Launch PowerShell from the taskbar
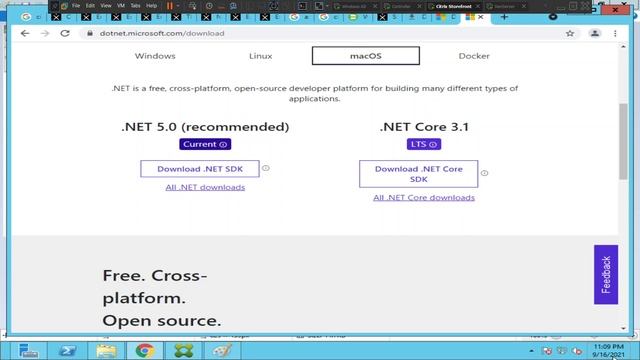This screenshot has height=360, width=640. [x=67, y=351]
